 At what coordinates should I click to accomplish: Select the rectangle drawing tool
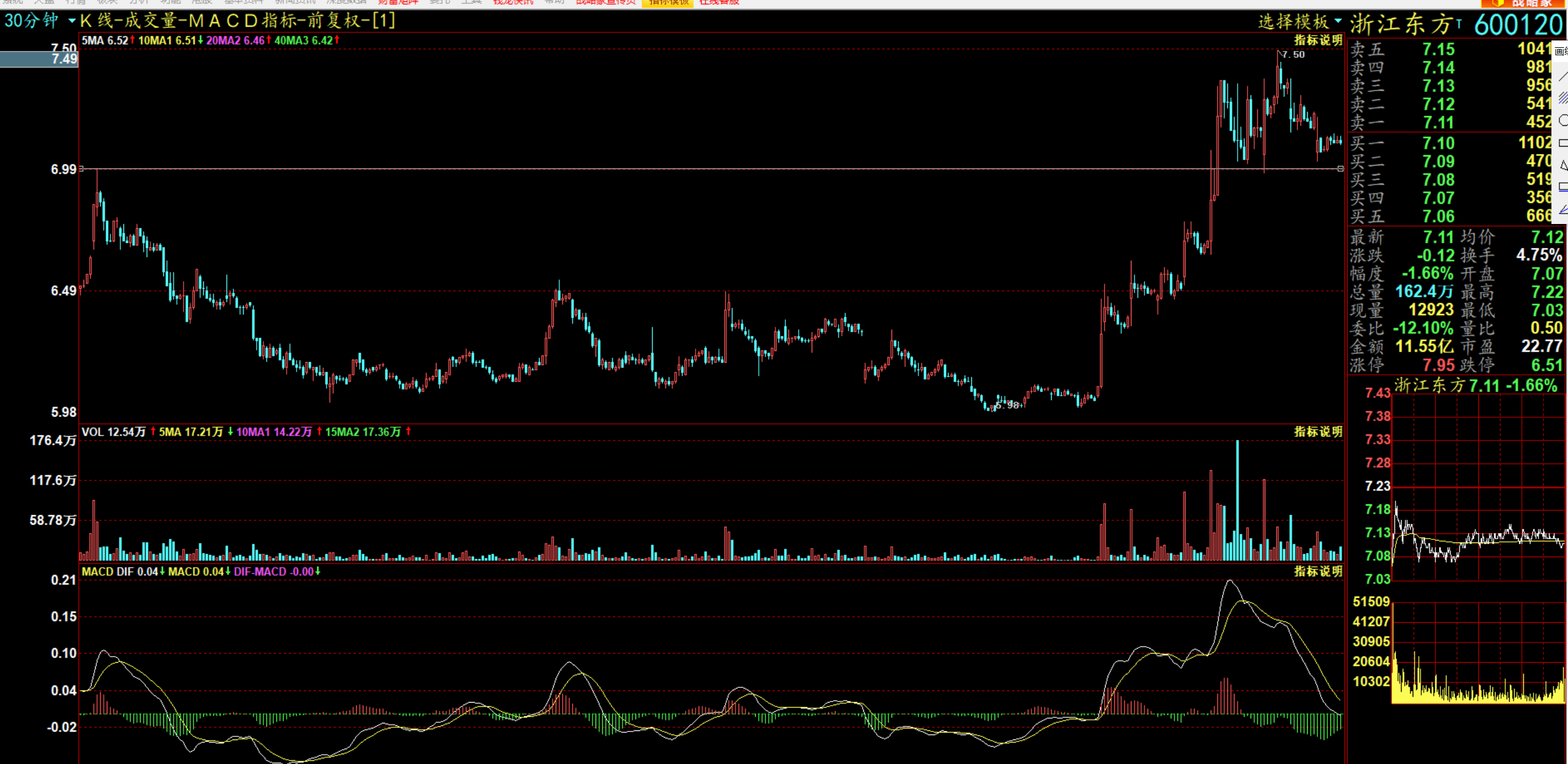pyautogui.click(x=1563, y=143)
